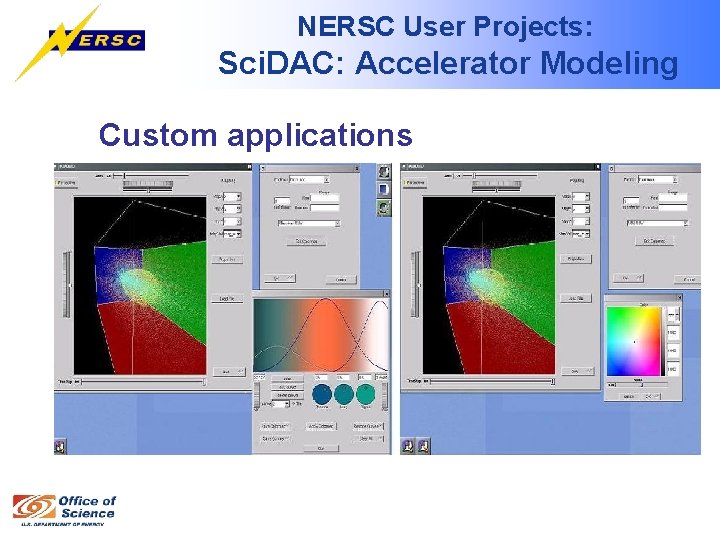Click Close button at bottom of transfer editor
Screen dimensions: 720x540
pyautogui.click(x=321, y=448)
